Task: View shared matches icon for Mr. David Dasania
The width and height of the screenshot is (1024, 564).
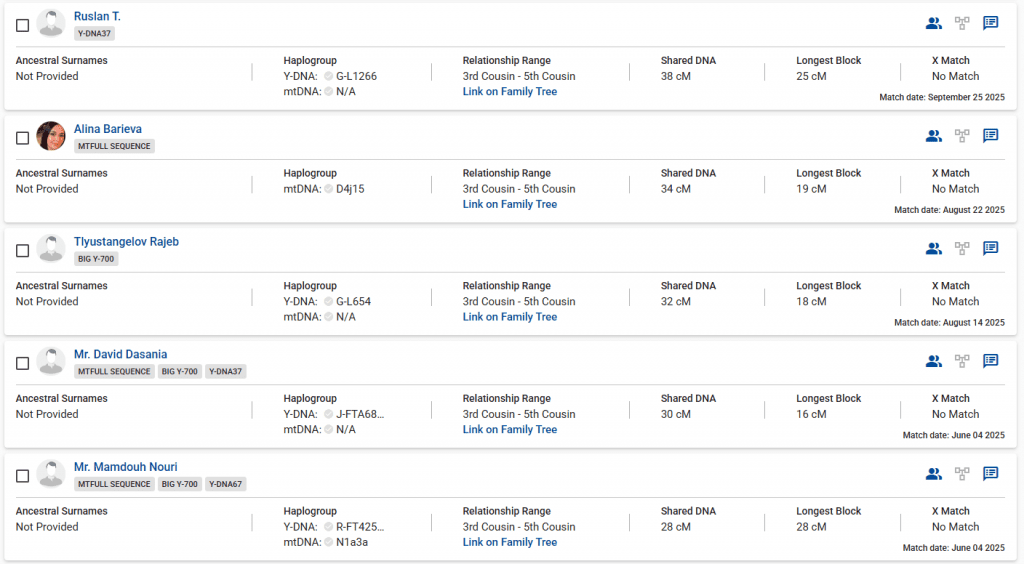Action: click(x=933, y=361)
